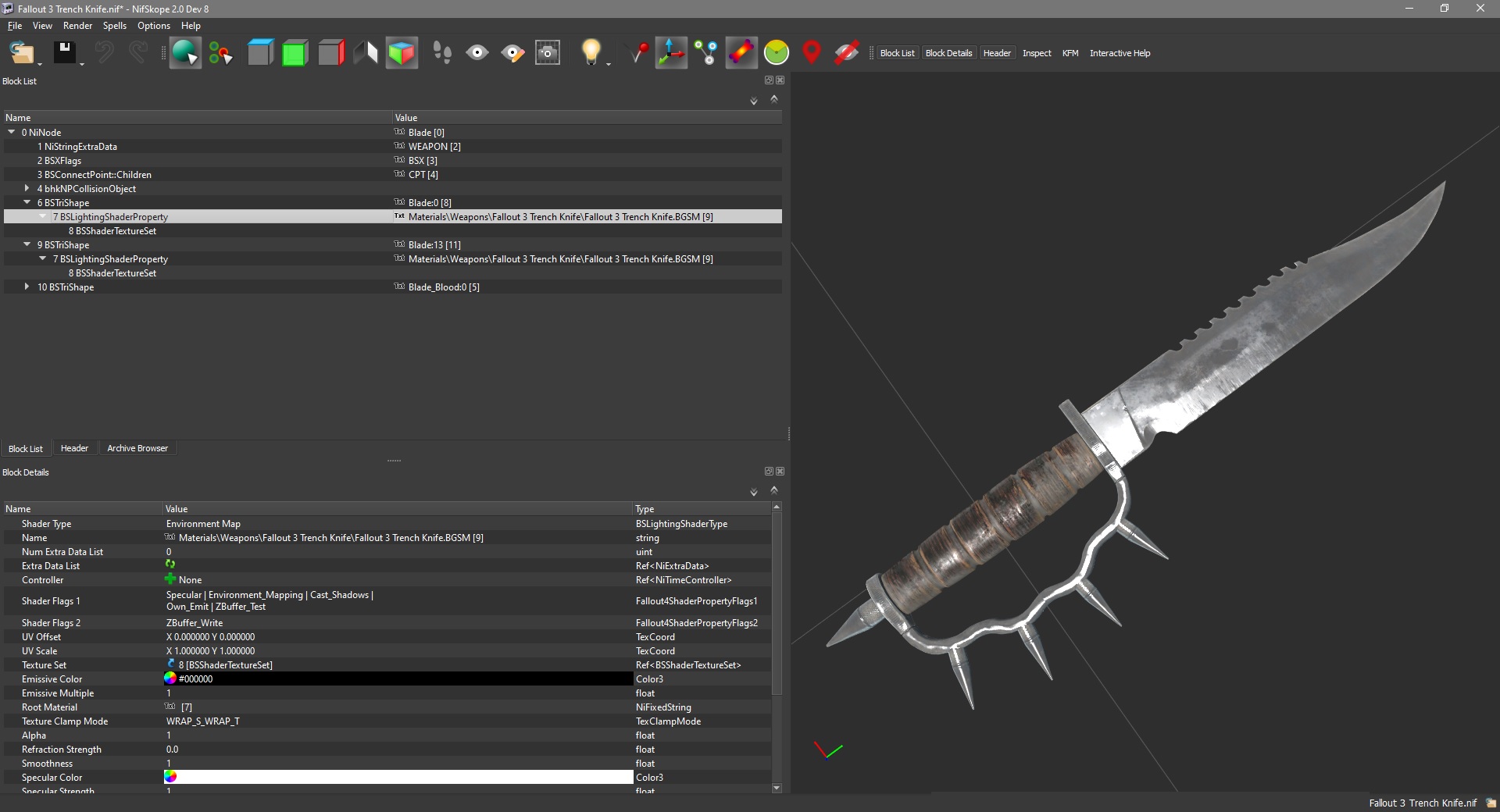Toggle the hidden objects crossed-eye icon

click(x=846, y=53)
